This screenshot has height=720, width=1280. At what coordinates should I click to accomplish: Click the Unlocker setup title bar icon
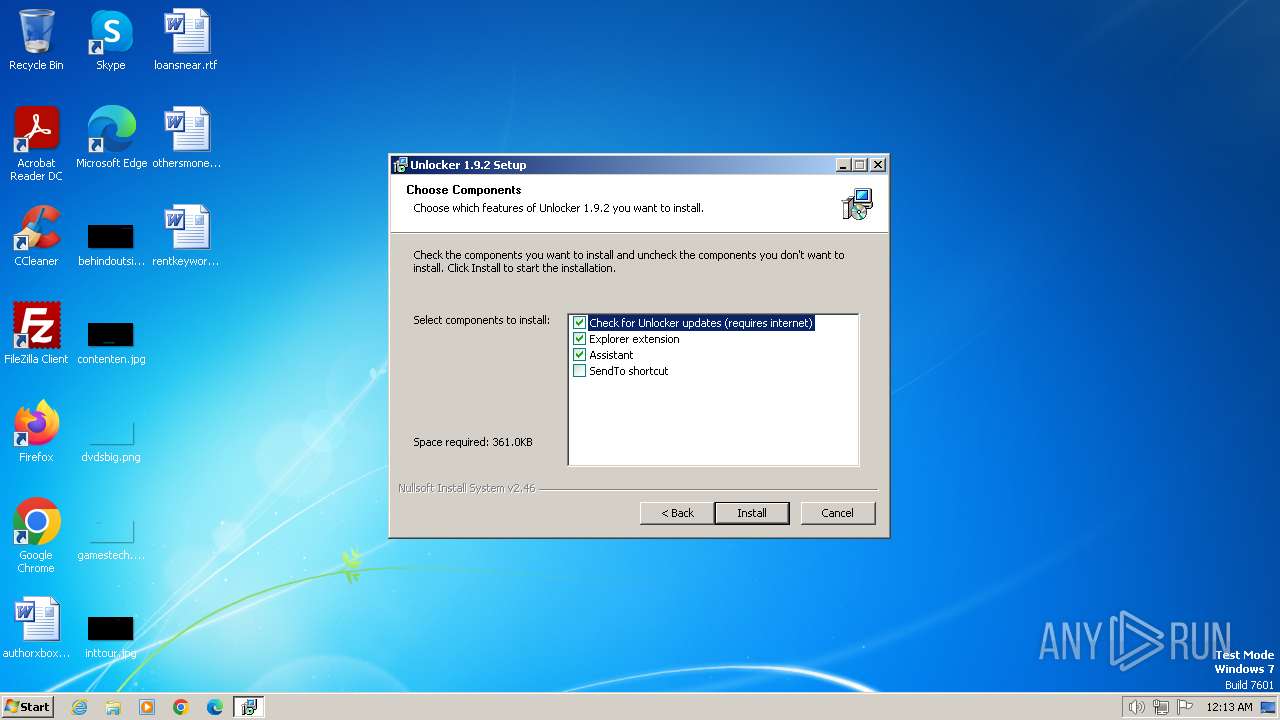[x=400, y=165]
